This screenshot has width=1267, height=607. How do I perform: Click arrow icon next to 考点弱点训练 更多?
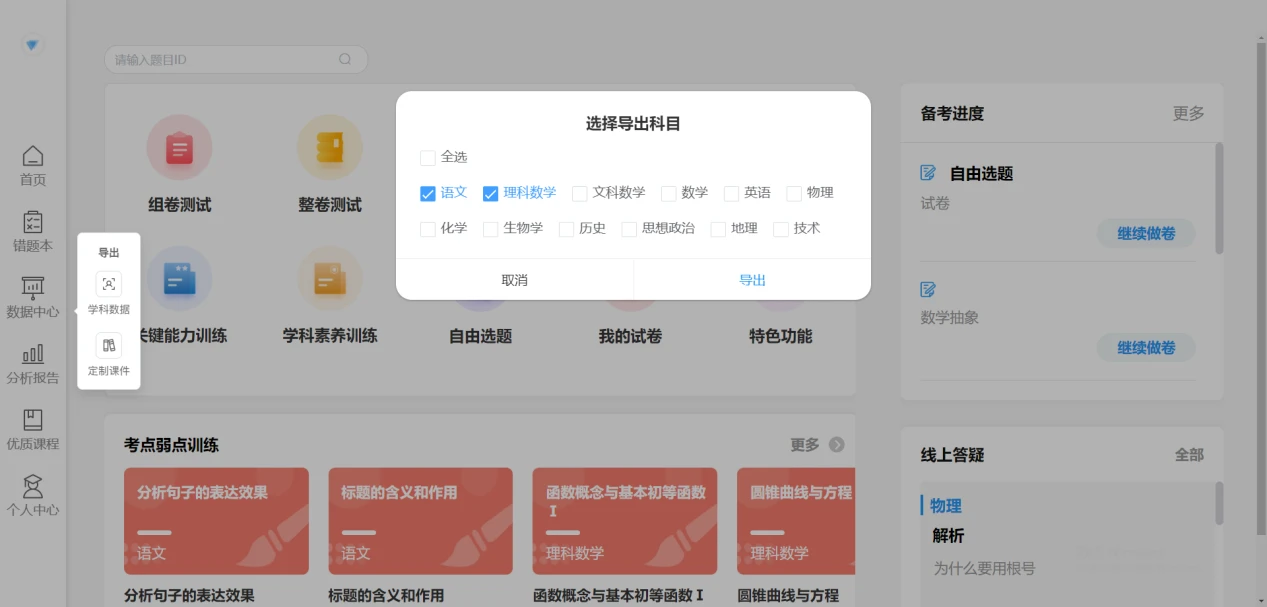[x=836, y=445]
